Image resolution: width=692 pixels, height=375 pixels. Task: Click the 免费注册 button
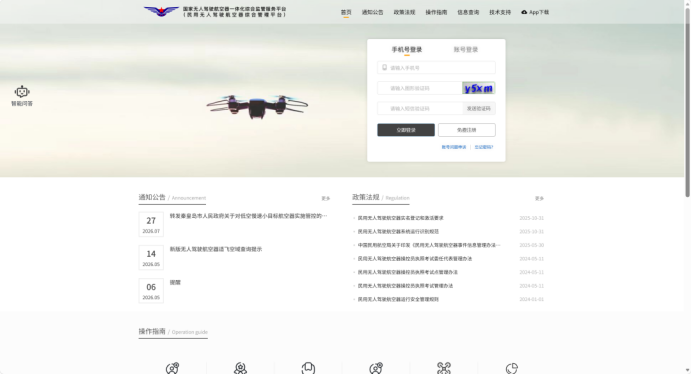pos(467,130)
